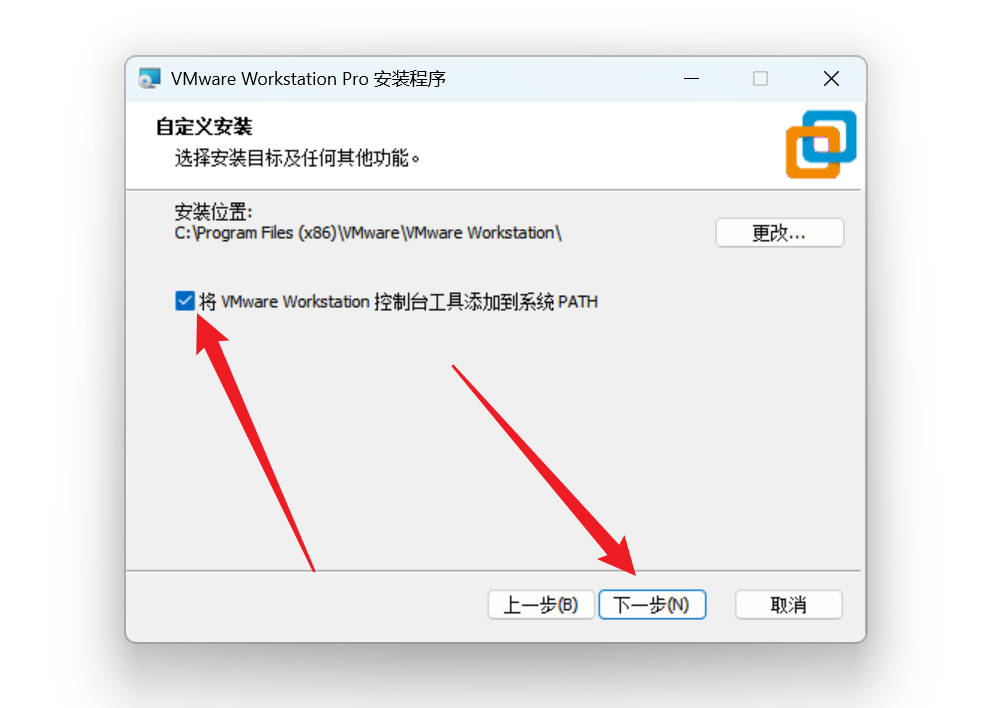The height and width of the screenshot is (708, 1000).
Task: Click the red arrow pointing at 下一步
Action: coord(544,470)
